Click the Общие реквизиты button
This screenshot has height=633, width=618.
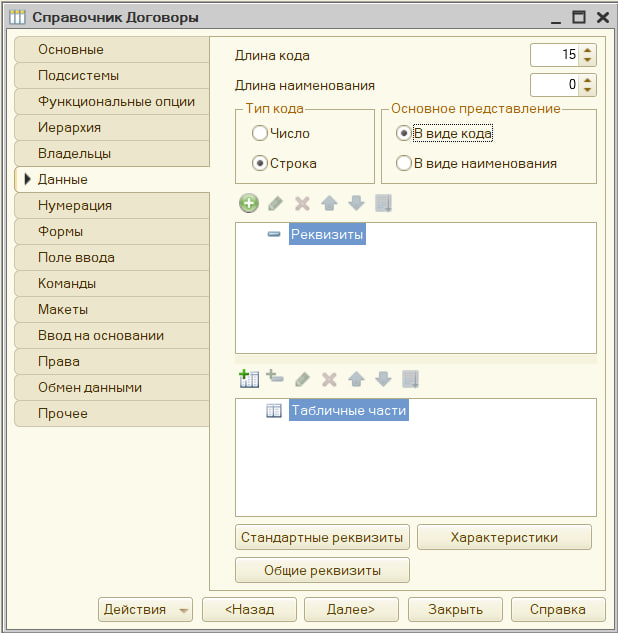click(322, 570)
